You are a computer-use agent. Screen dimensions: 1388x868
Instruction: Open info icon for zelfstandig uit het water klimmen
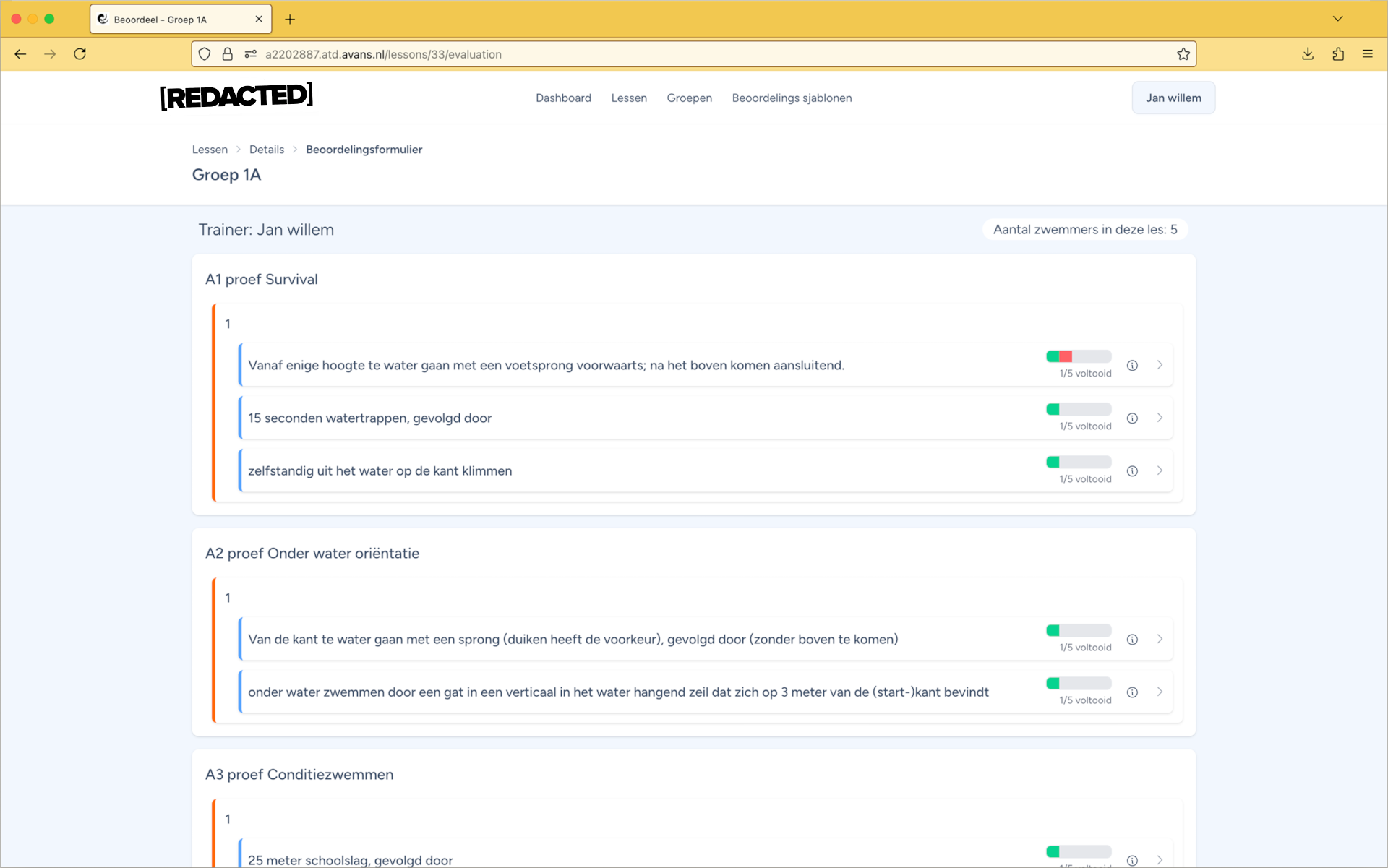pyautogui.click(x=1132, y=471)
